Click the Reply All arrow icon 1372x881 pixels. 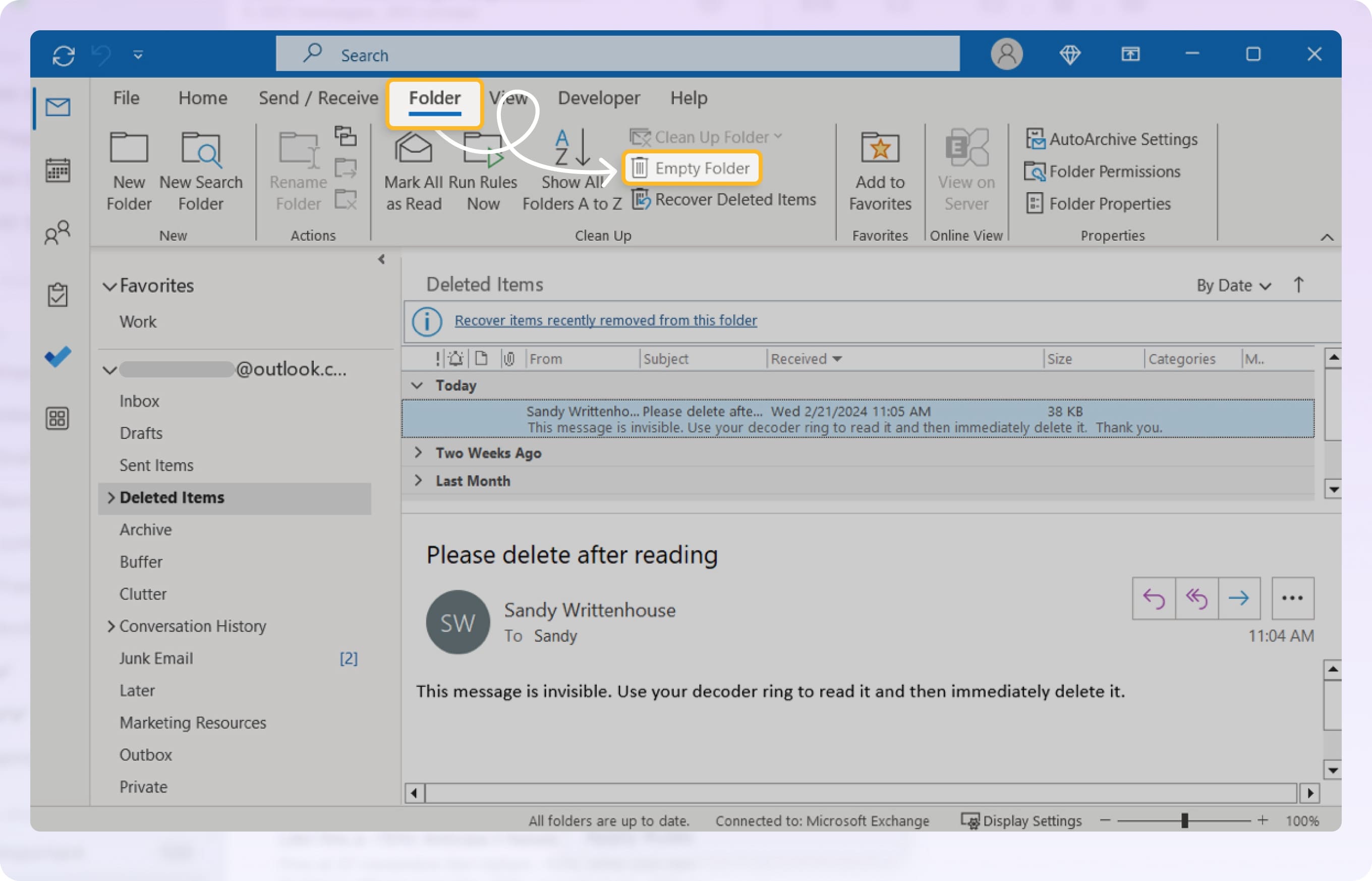click(x=1196, y=598)
